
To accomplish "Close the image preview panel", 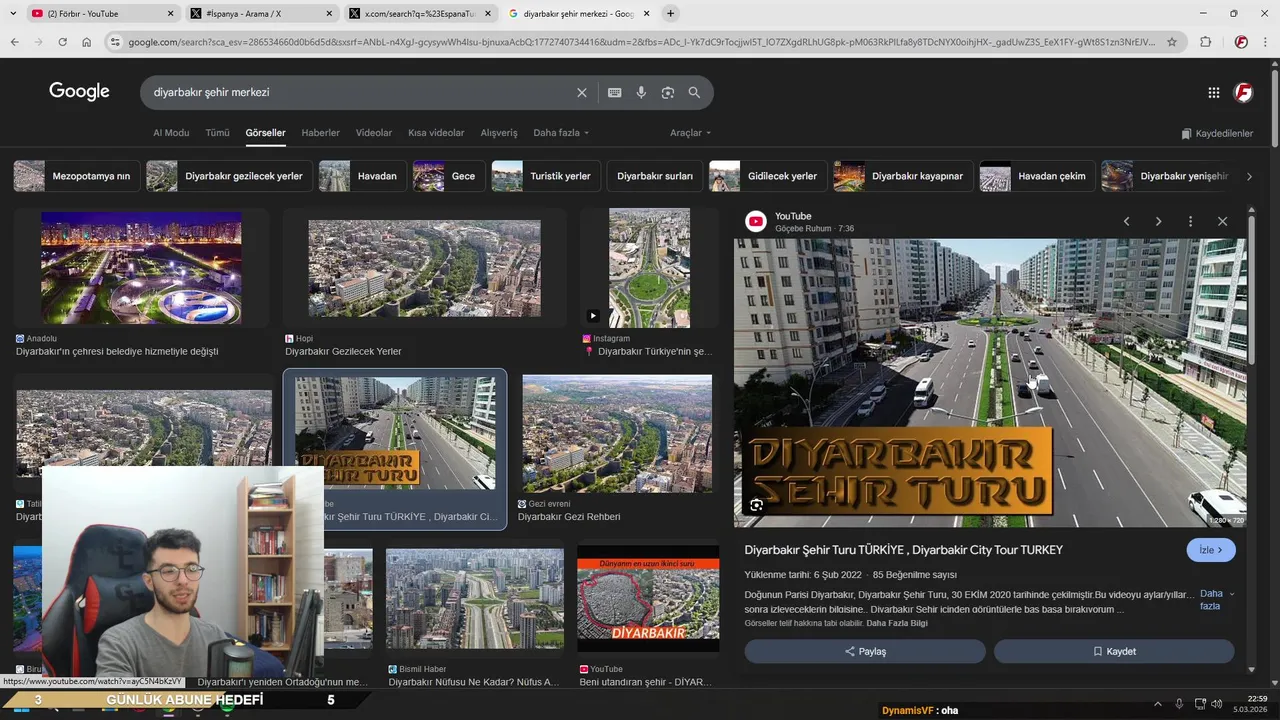I will pos(1222,221).
